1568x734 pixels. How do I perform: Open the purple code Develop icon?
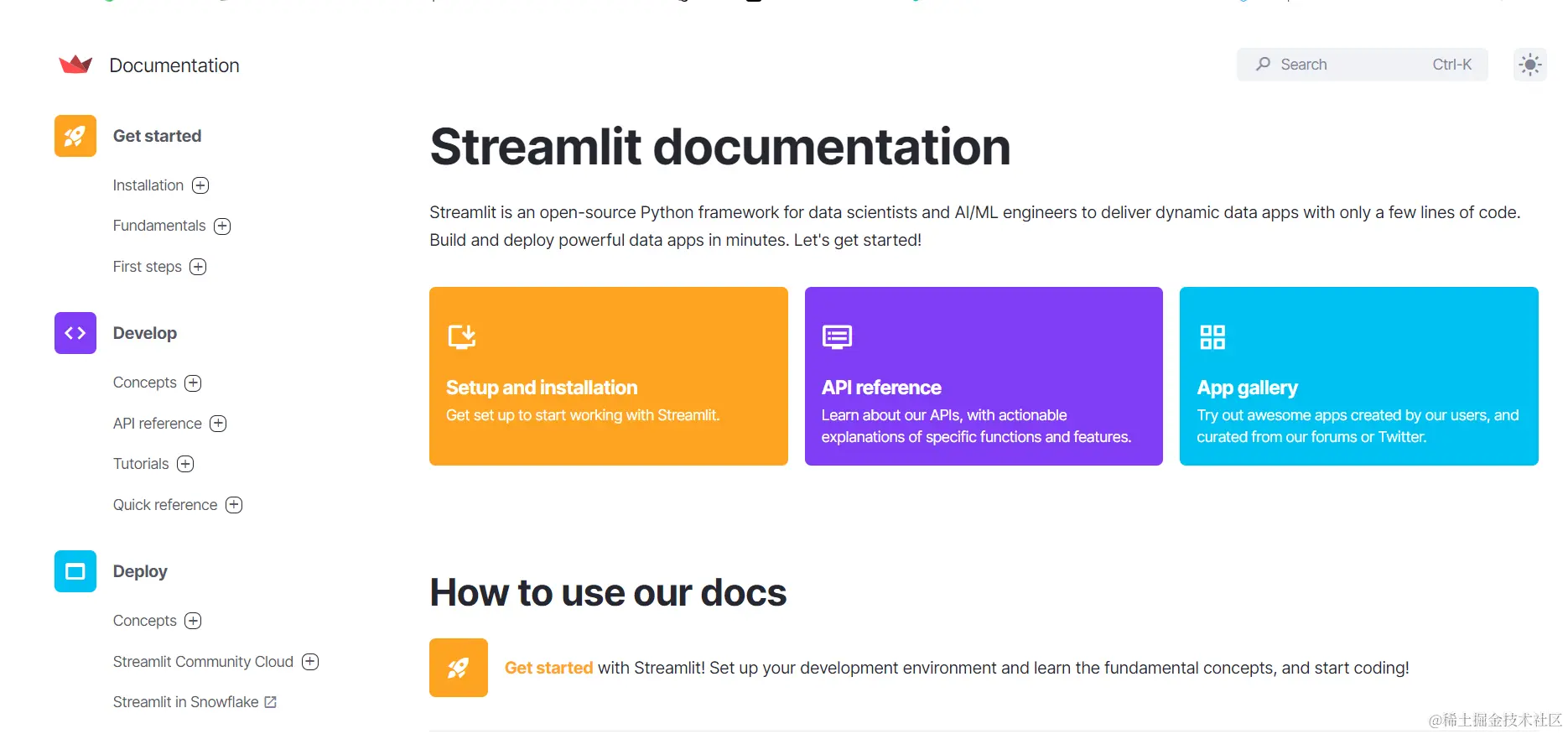click(75, 333)
